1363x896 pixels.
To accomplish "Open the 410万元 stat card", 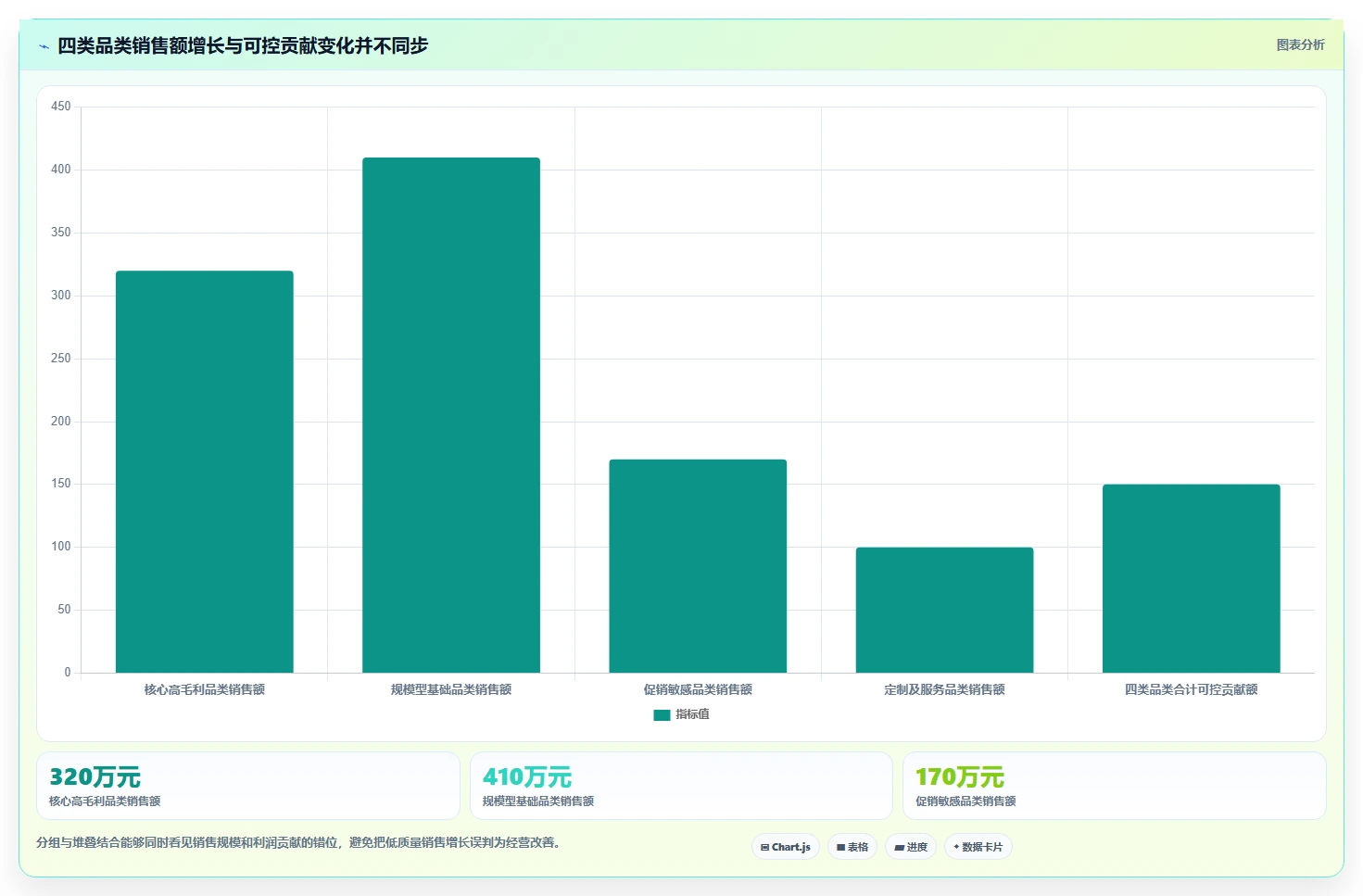I will click(681, 786).
